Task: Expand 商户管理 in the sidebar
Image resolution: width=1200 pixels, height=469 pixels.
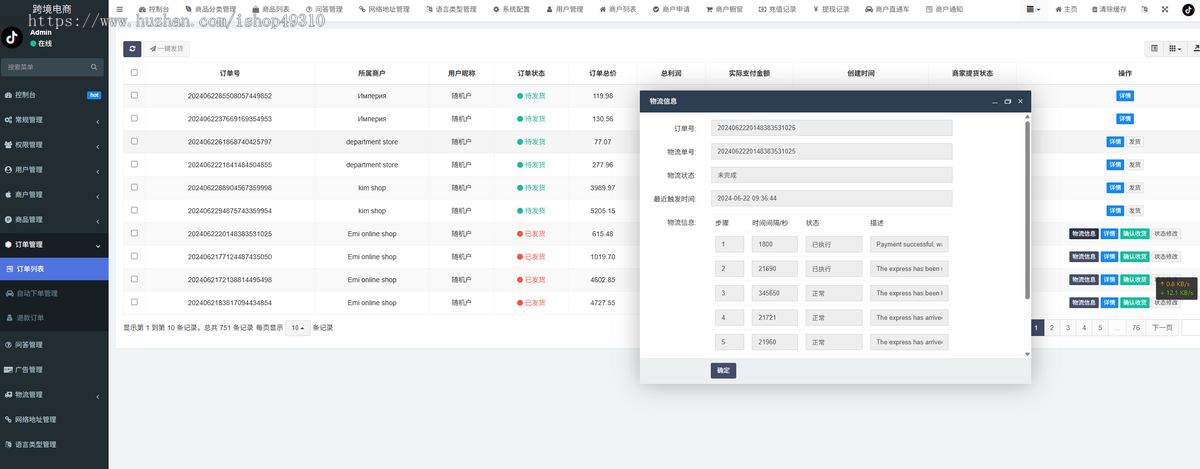Action: pos(54,195)
